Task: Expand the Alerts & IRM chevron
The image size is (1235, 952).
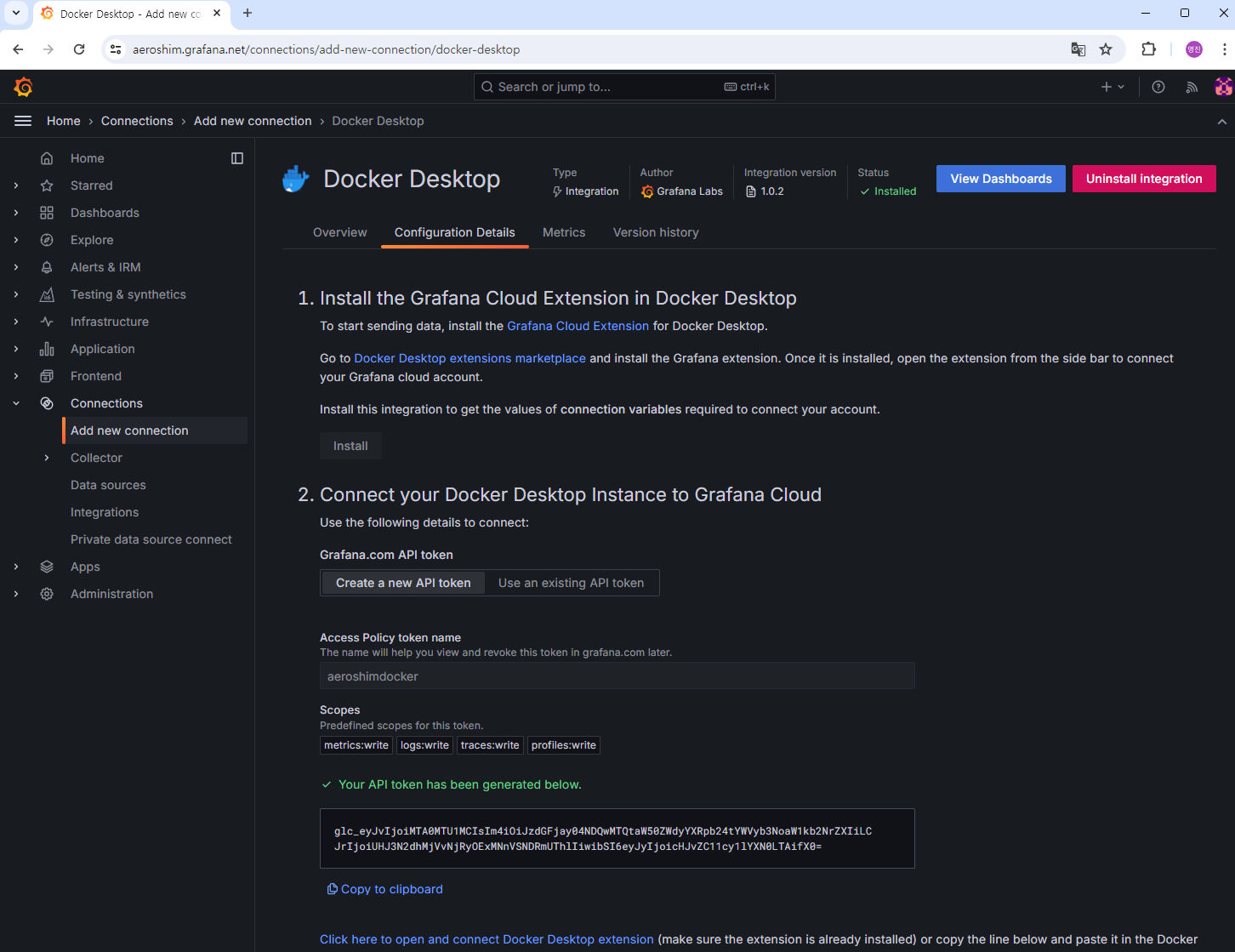Action: click(x=16, y=267)
